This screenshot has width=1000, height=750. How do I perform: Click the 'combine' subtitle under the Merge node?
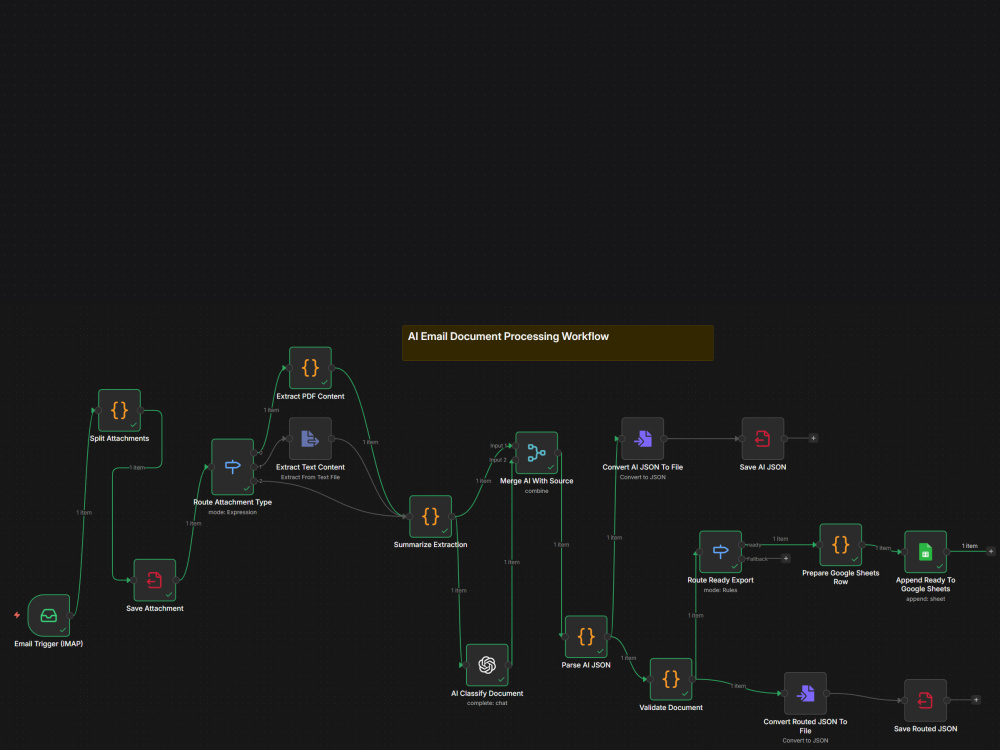pyautogui.click(x=536, y=491)
